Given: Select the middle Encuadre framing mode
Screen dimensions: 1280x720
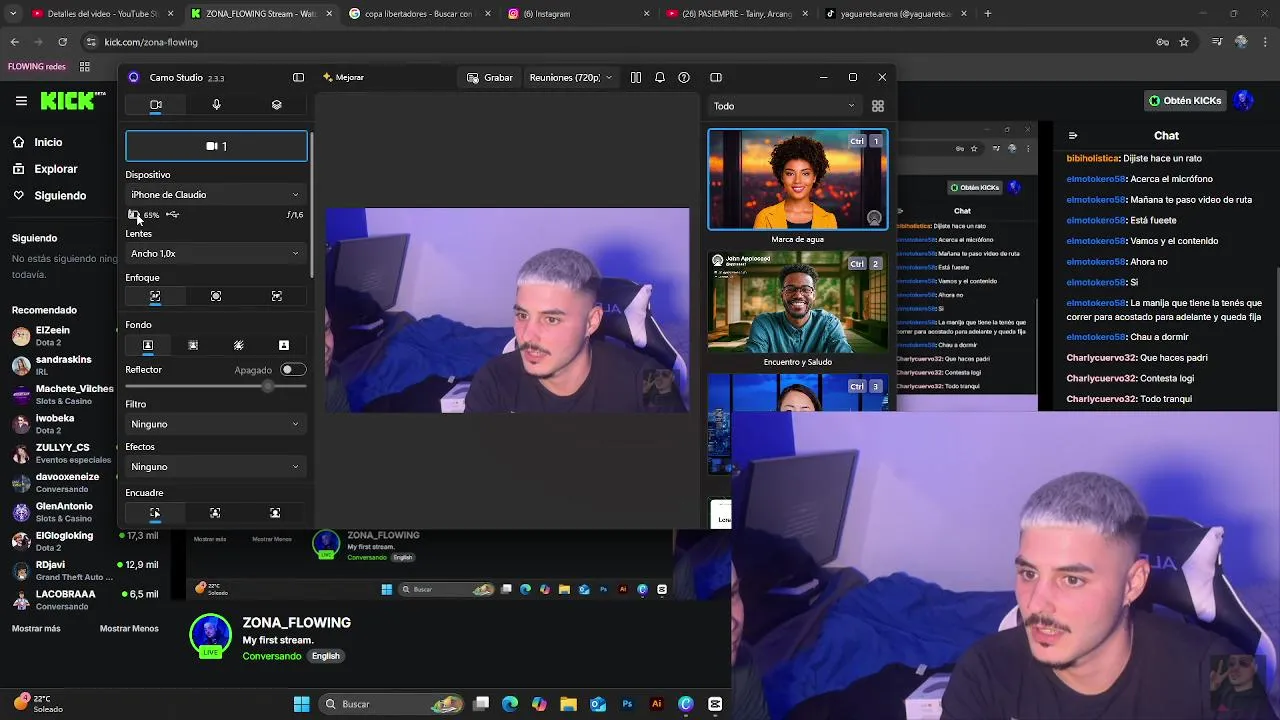Looking at the screenshot, I should (215, 513).
